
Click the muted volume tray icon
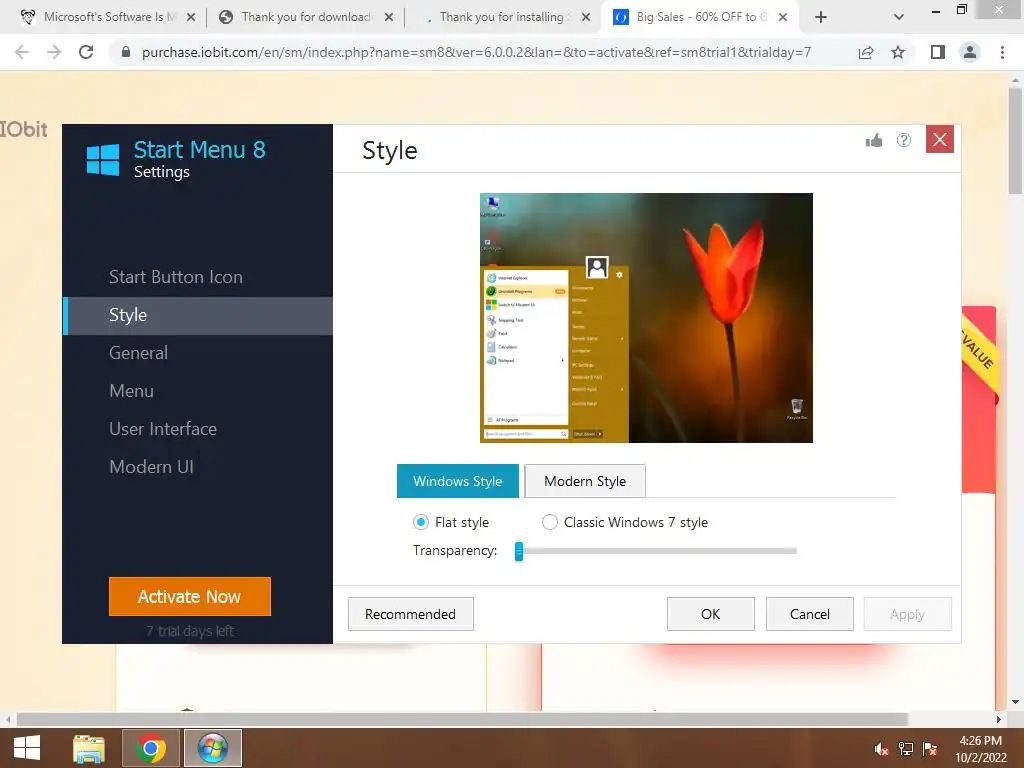pyautogui.click(x=881, y=749)
